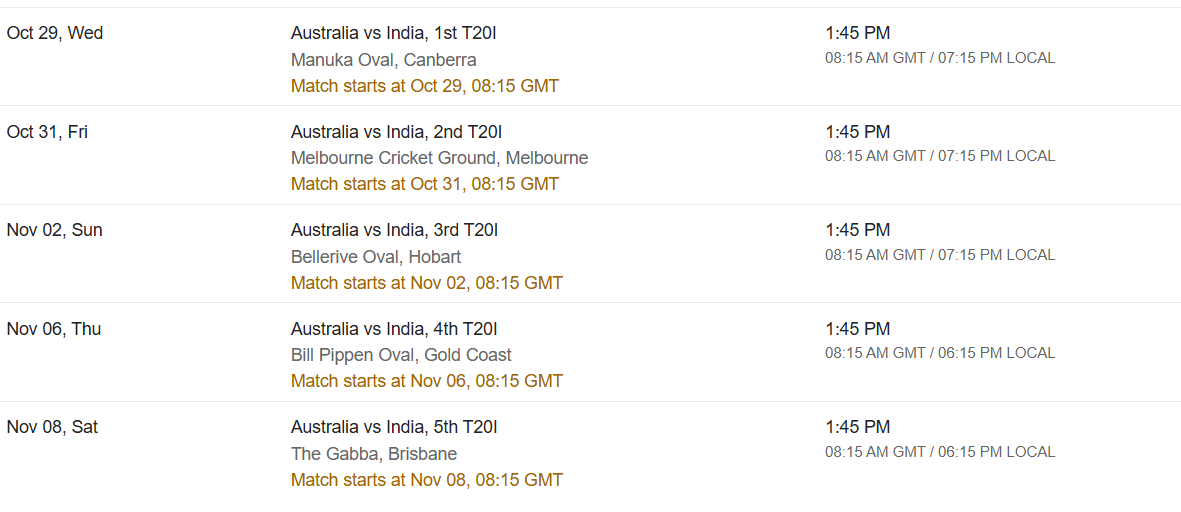Select the Nov 02, Sun date label

click(x=54, y=230)
